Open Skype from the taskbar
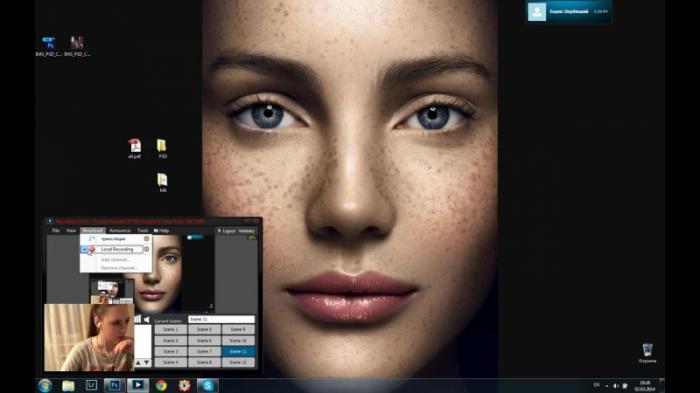The width and height of the screenshot is (700, 393). point(208,385)
